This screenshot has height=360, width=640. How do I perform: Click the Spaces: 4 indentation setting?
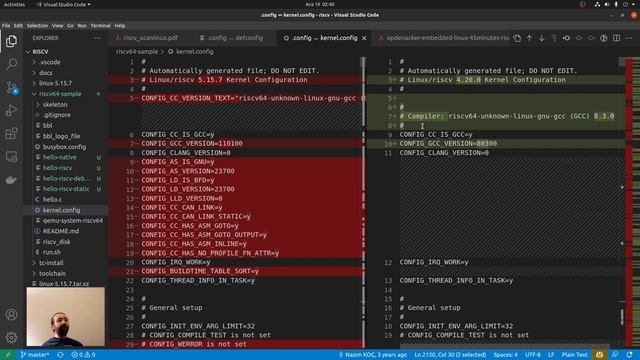[505, 355]
